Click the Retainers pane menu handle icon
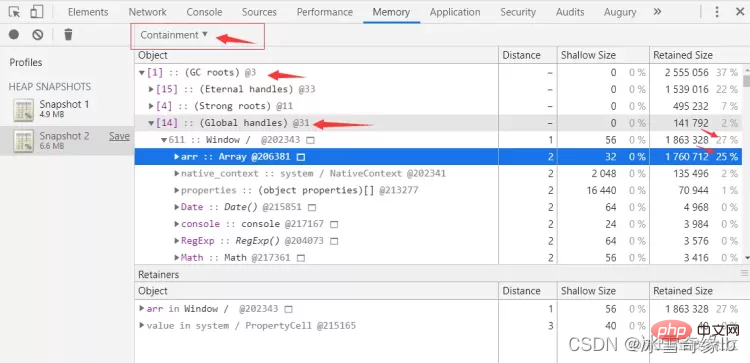Viewport: 750px width, 363px height. coord(744,274)
